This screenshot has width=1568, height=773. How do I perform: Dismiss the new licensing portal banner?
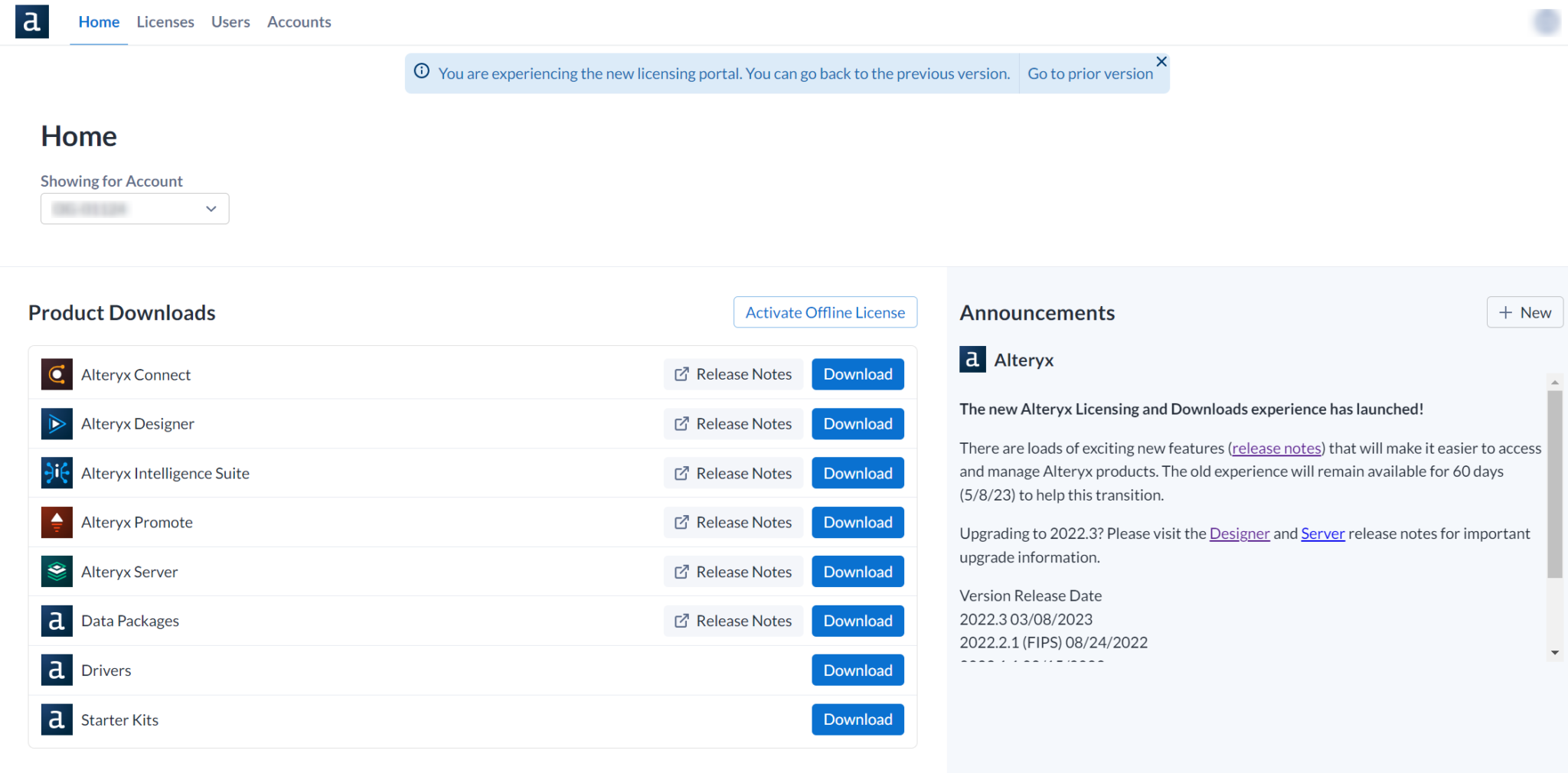[x=1161, y=62]
